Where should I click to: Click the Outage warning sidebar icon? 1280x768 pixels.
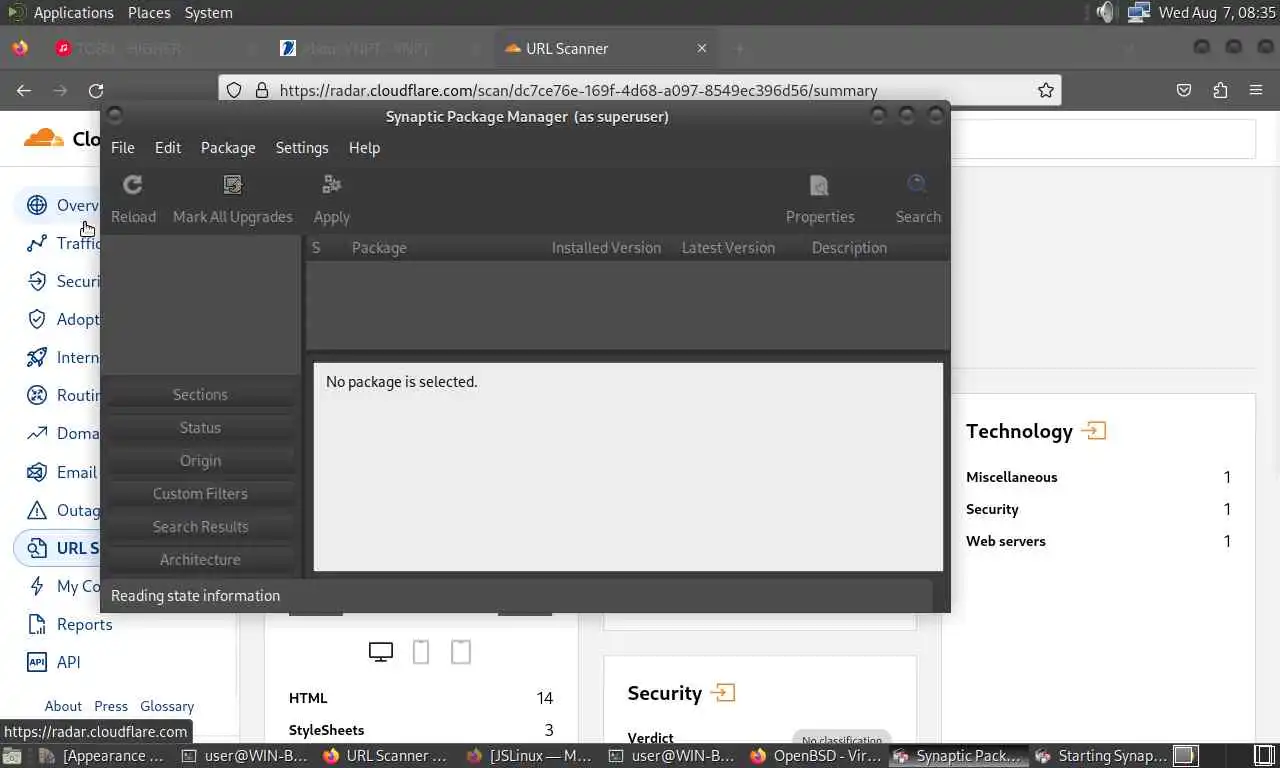point(37,510)
